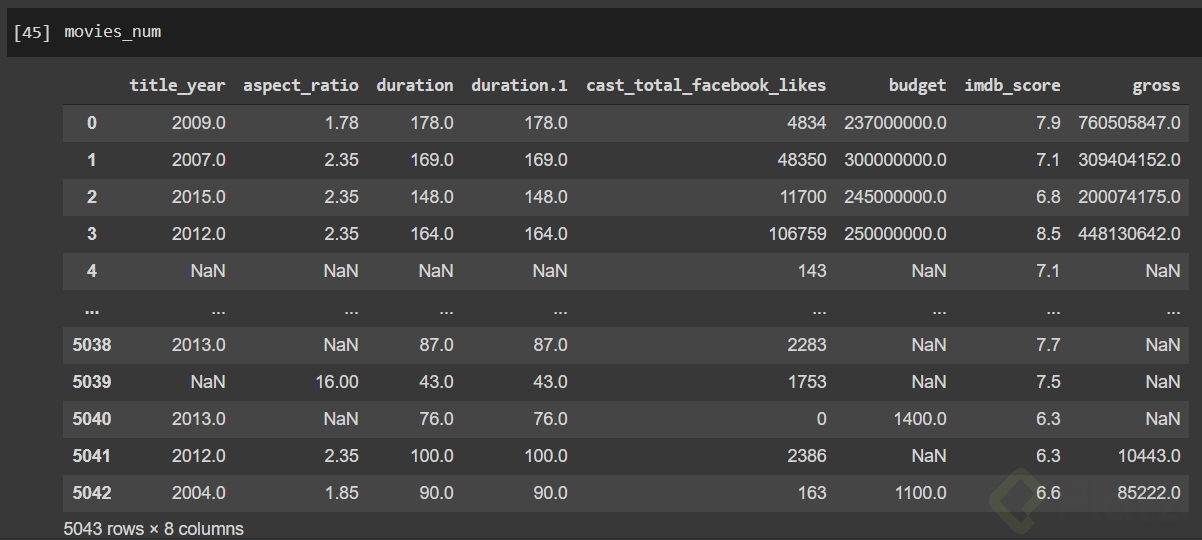Click imdb_score value 7.5
The image size is (1202, 540).
[1049, 381]
